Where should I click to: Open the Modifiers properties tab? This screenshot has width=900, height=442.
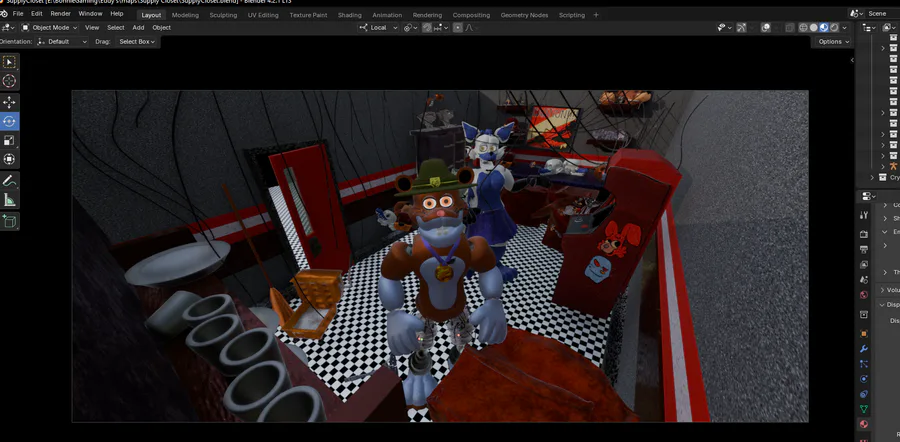tap(864, 348)
